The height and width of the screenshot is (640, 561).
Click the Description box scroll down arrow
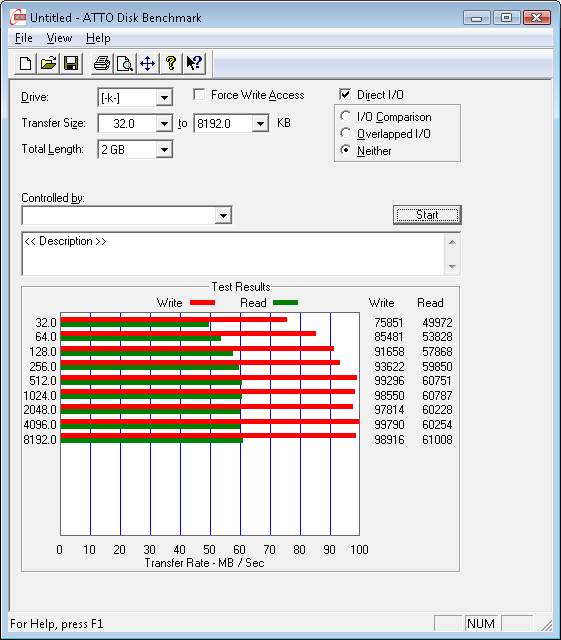(452, 267)
